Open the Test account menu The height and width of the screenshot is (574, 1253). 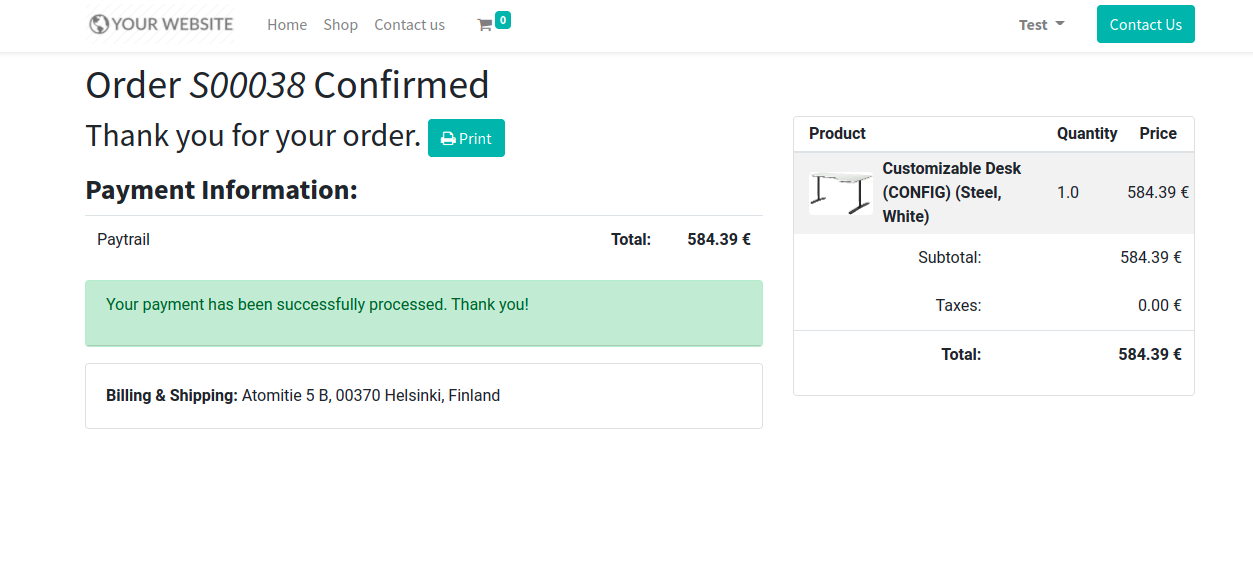(1041, 25)
